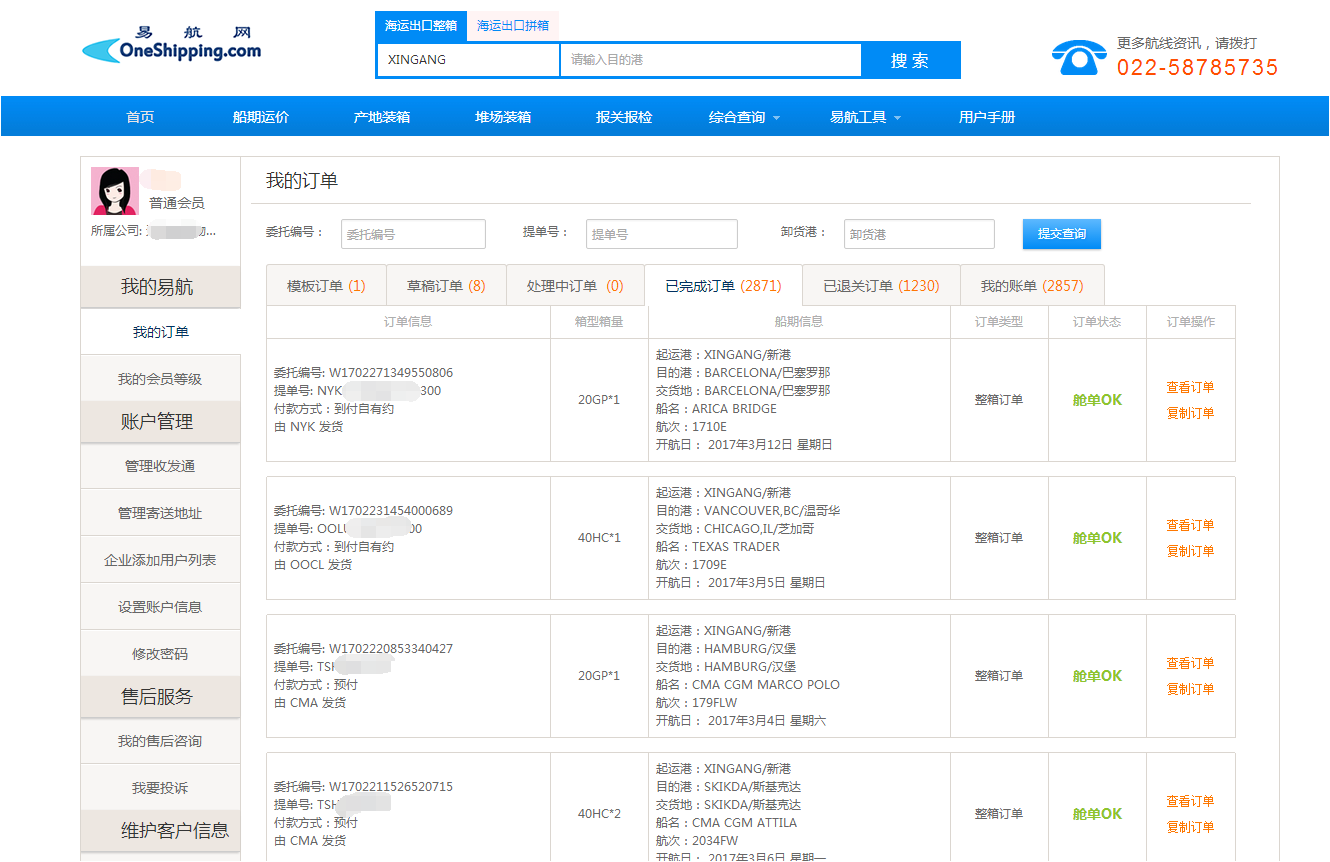Open 报关报检 in the navigation bar

click(x=624, y=117)
